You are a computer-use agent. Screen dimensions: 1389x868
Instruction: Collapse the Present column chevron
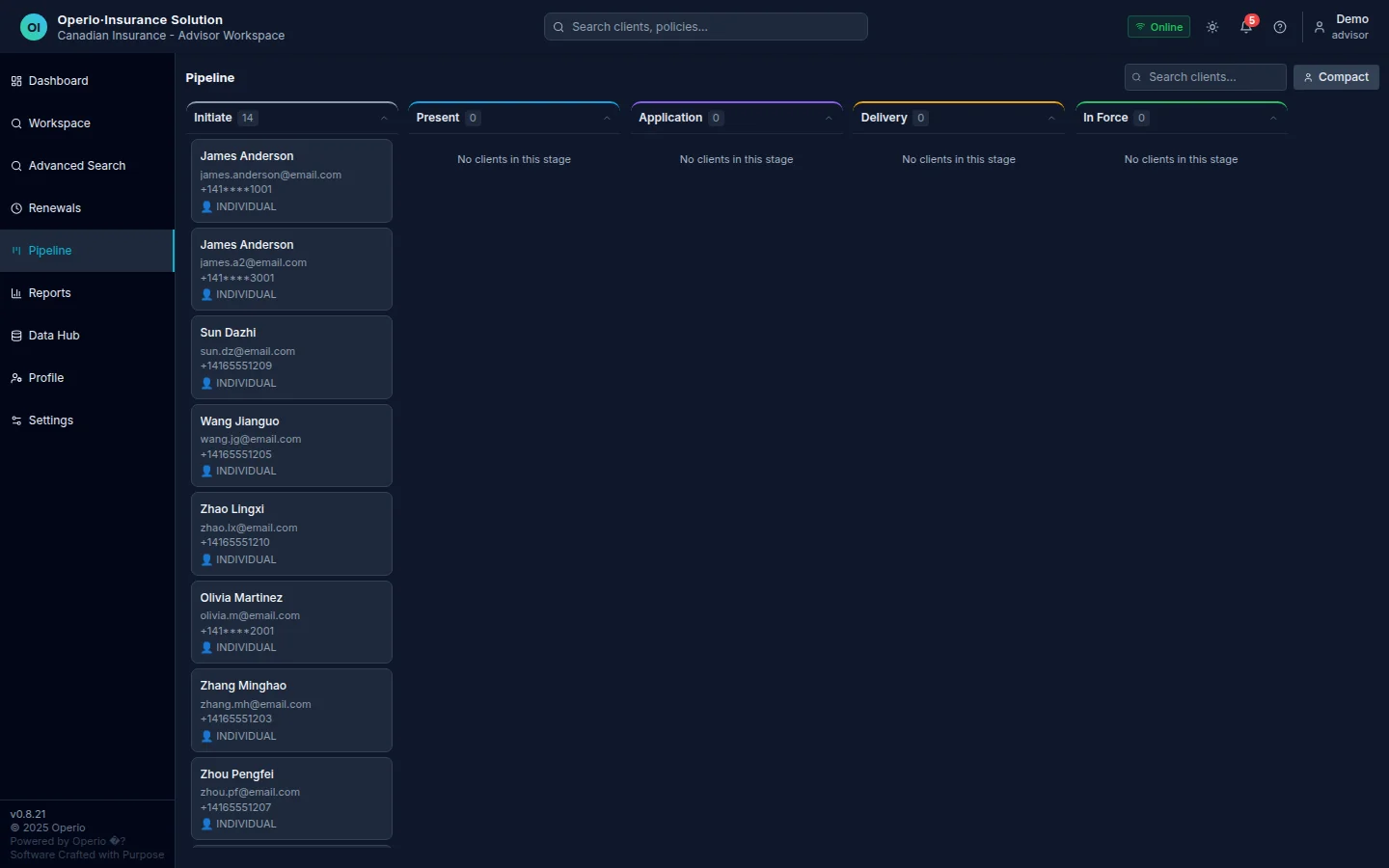pyautogui.click(x=607, y=119)
